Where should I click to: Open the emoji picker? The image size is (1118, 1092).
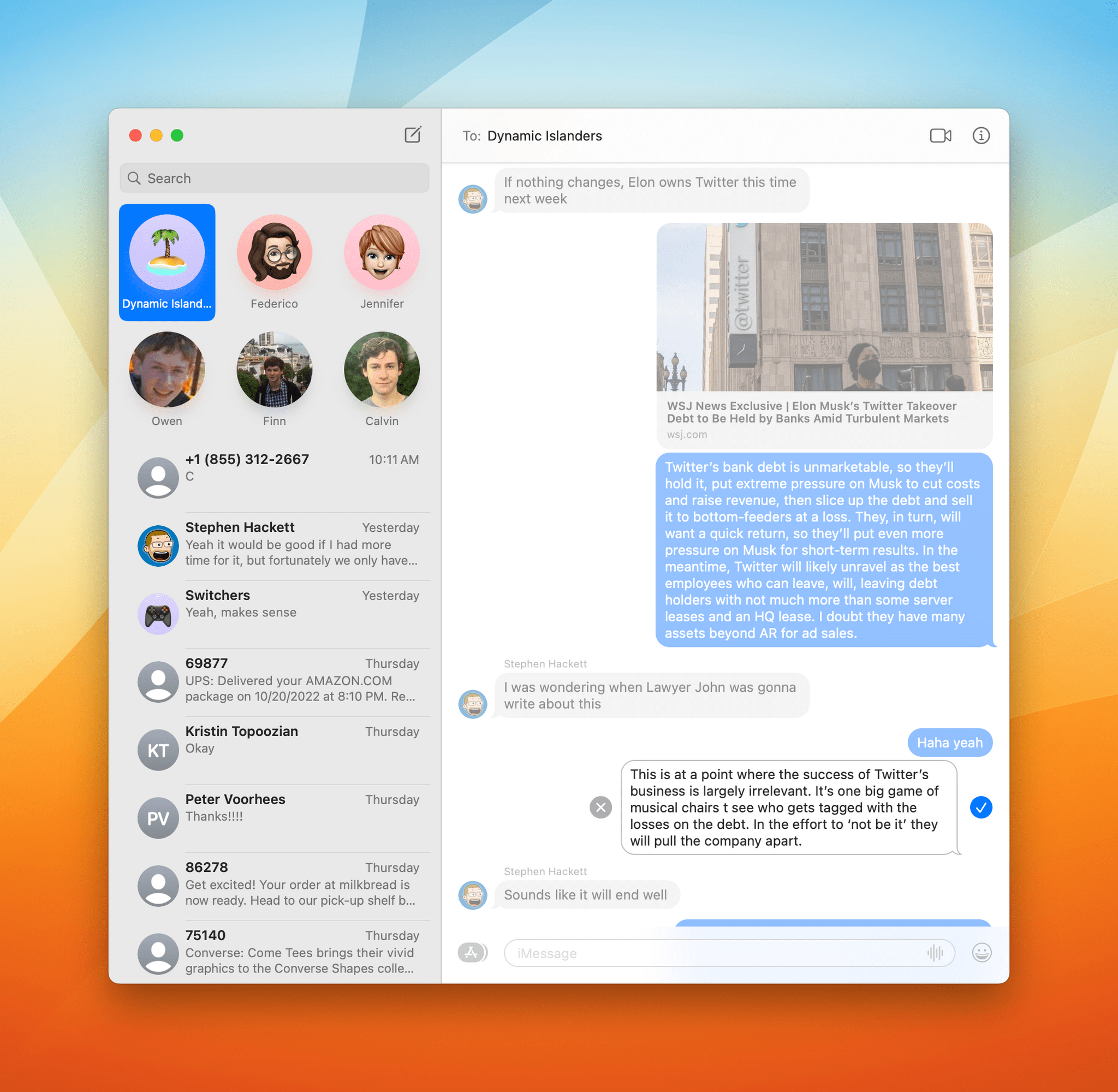[x=982, y=953]
